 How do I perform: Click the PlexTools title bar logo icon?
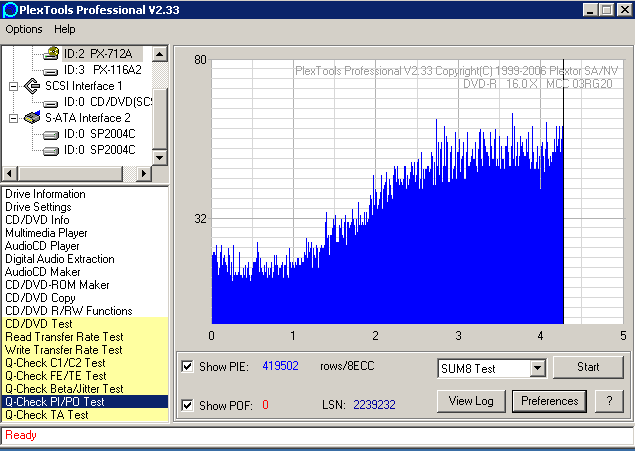click(10, 10)
